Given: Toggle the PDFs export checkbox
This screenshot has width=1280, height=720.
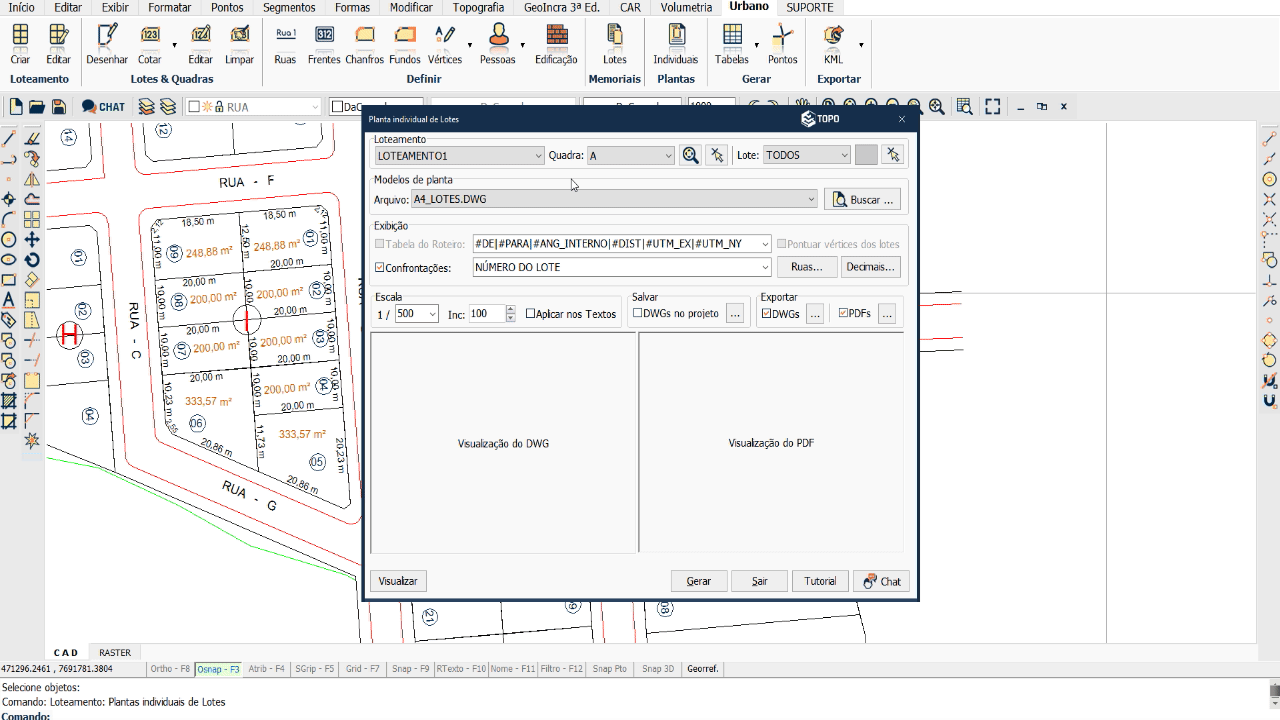Looking at the screenshot, I should 844,314.
